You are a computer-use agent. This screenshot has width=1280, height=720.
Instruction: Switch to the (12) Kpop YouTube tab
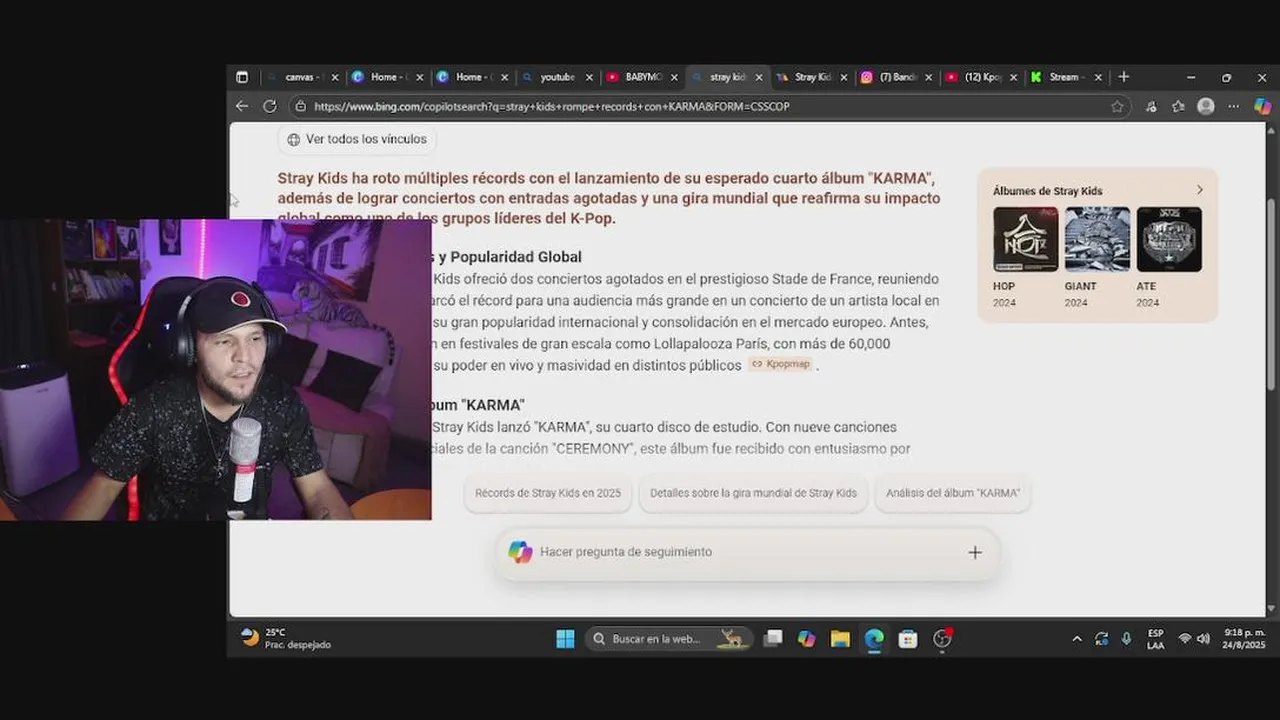981,77
